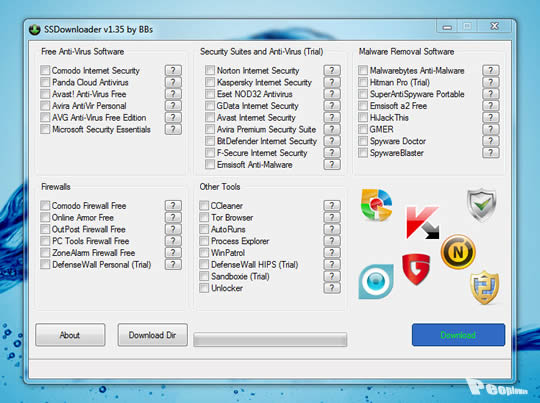Click the G Data red shield logo
This screenshot has height=403, width=540.
click(416, 269)
